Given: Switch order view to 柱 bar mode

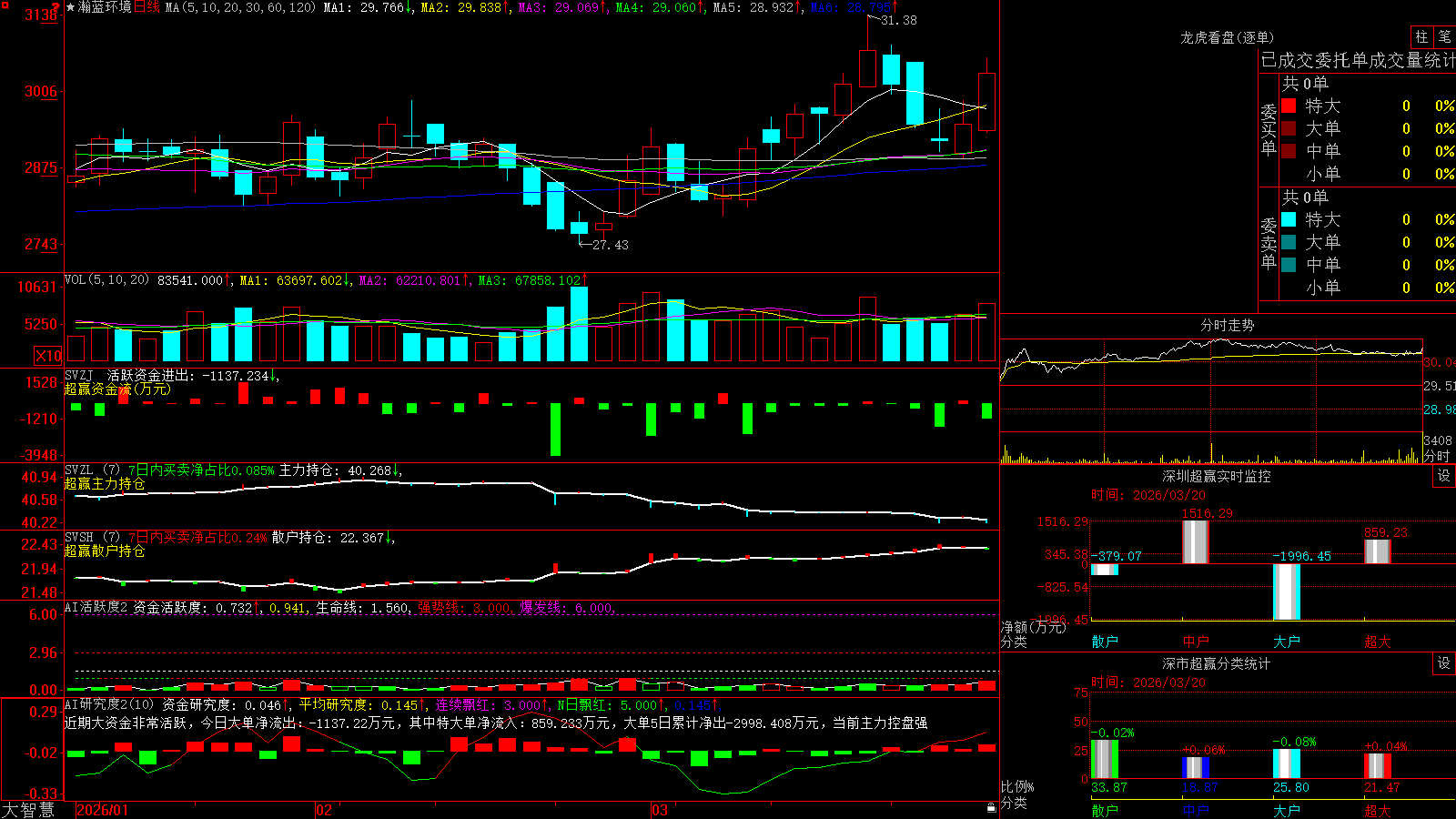Looking at the screenshot, I should click(x=1421, y=37).
